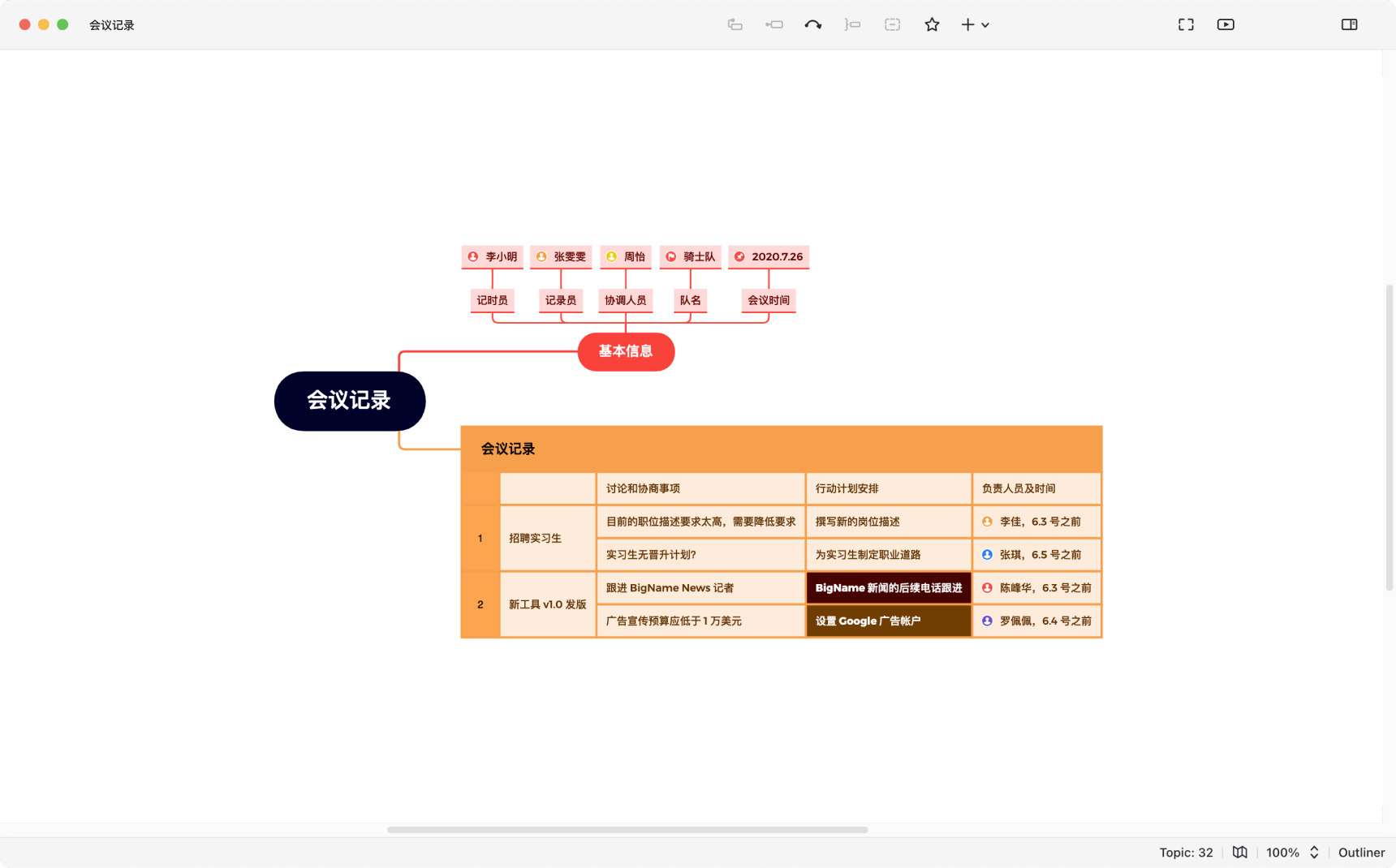Click the flag marker on 骑士队
Screen dimensions: 1396x868
(671, 256)
